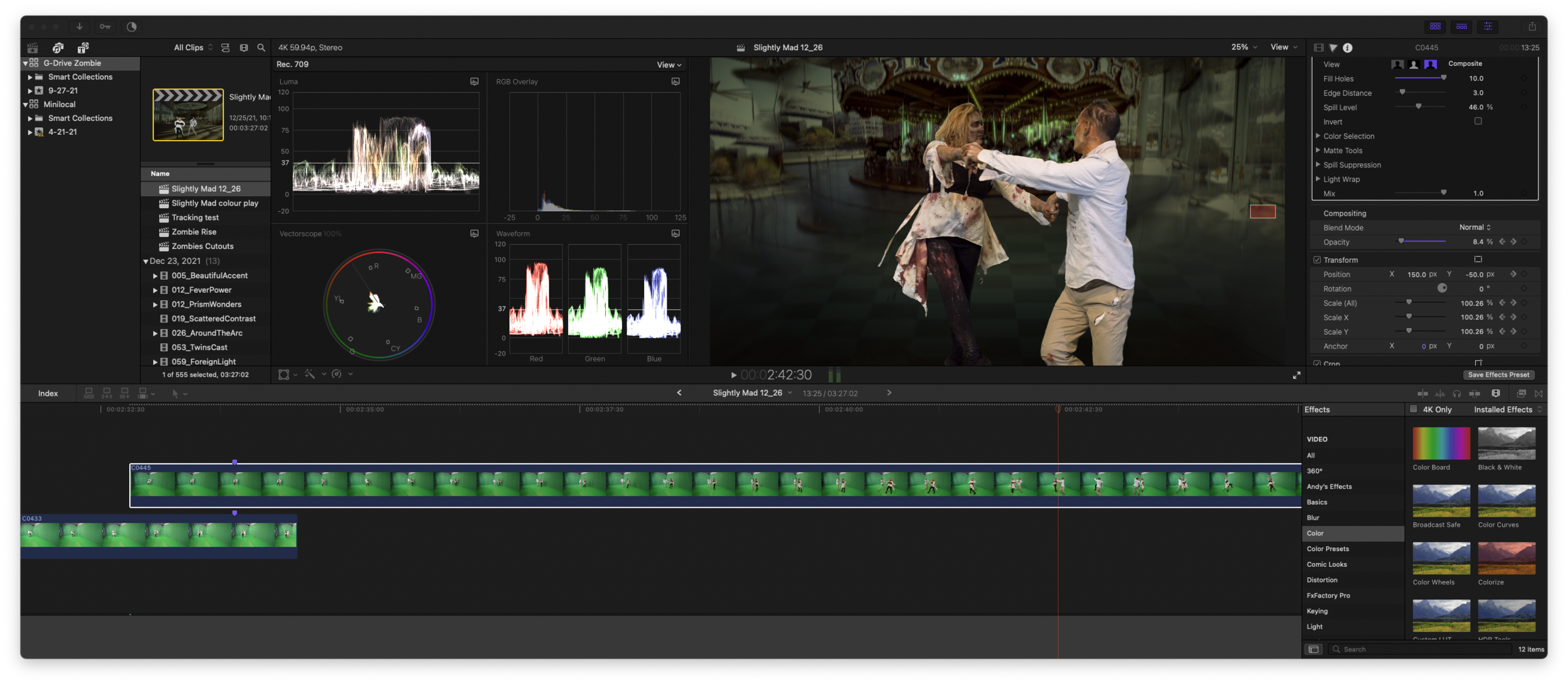
Task: Open the info inspector icon
Action: coord(1347,48)
